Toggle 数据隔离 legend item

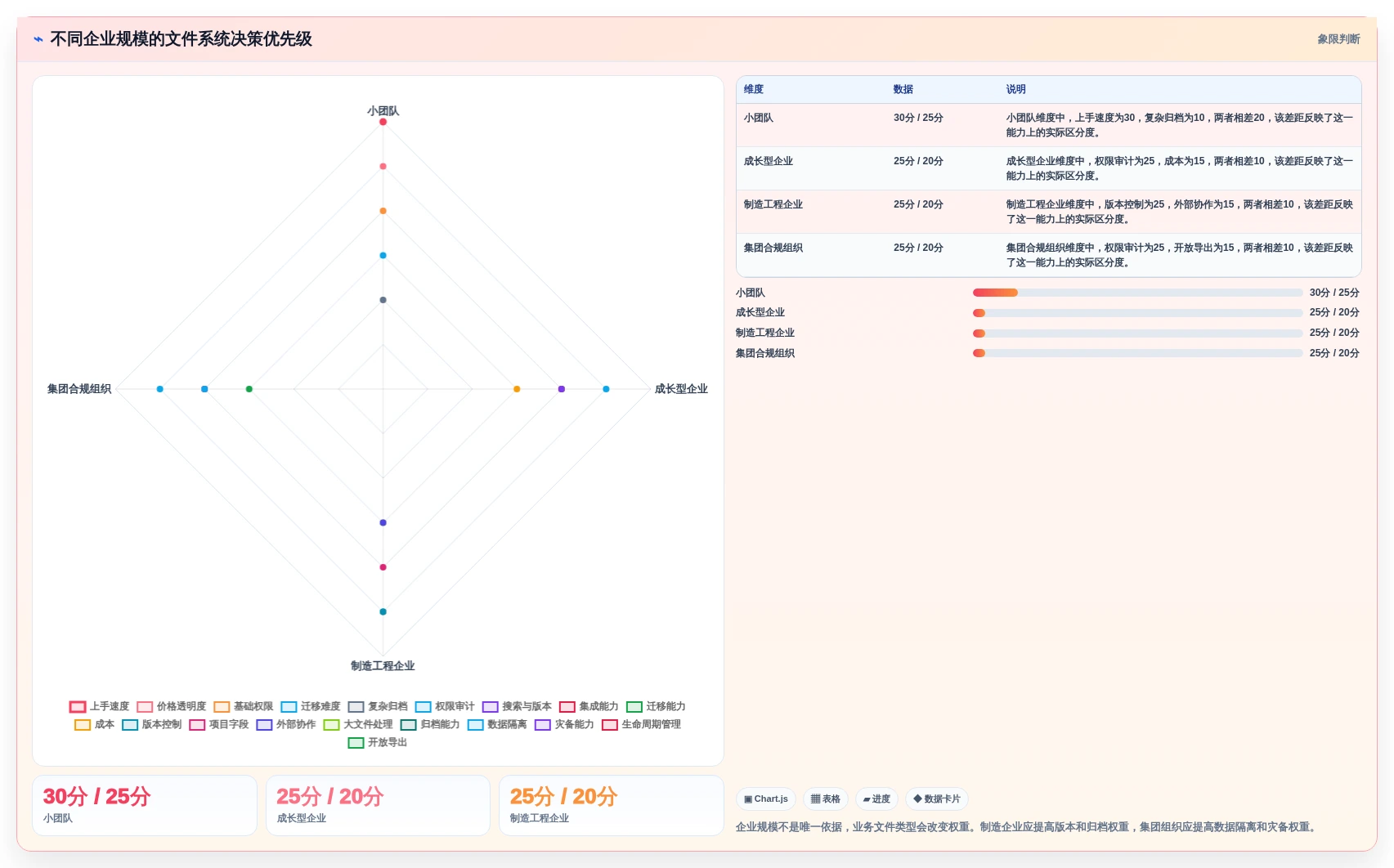(x=497, y=724)
